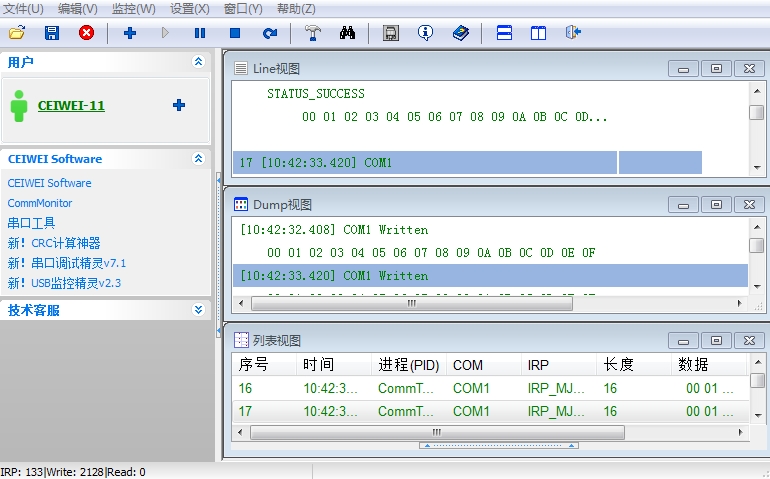Click the open folder toolbar icon
Screen dimensions: 770x479
click(17, 33)
